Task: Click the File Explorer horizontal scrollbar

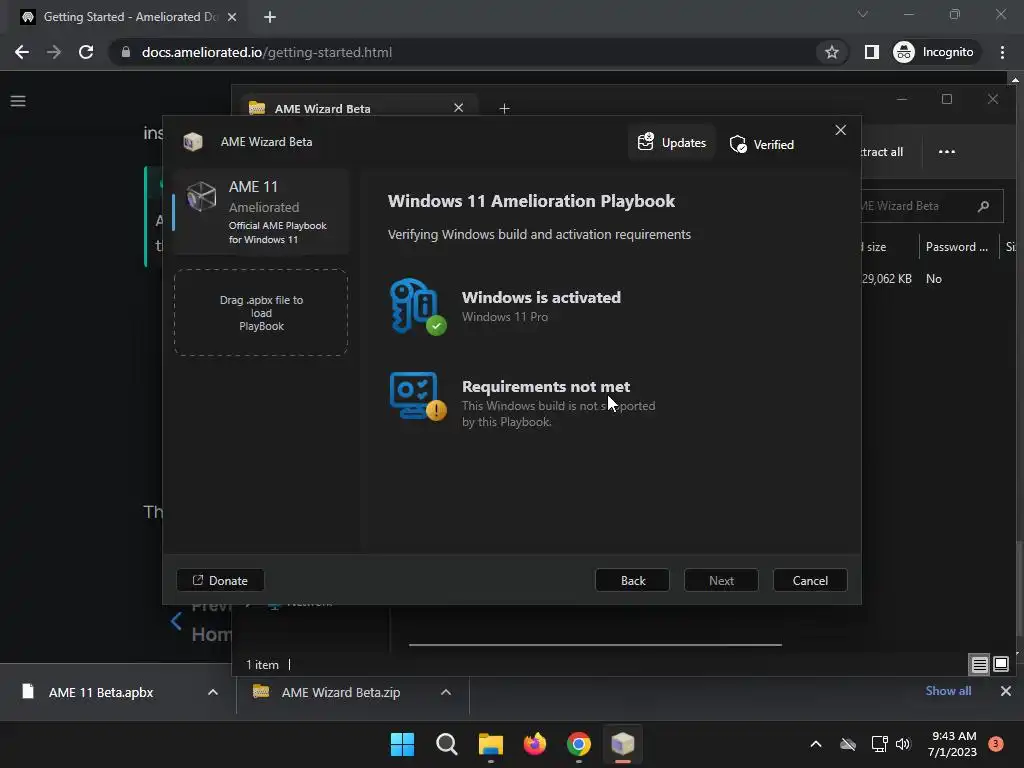Action: pyautogui.click(x=595, y=645)
